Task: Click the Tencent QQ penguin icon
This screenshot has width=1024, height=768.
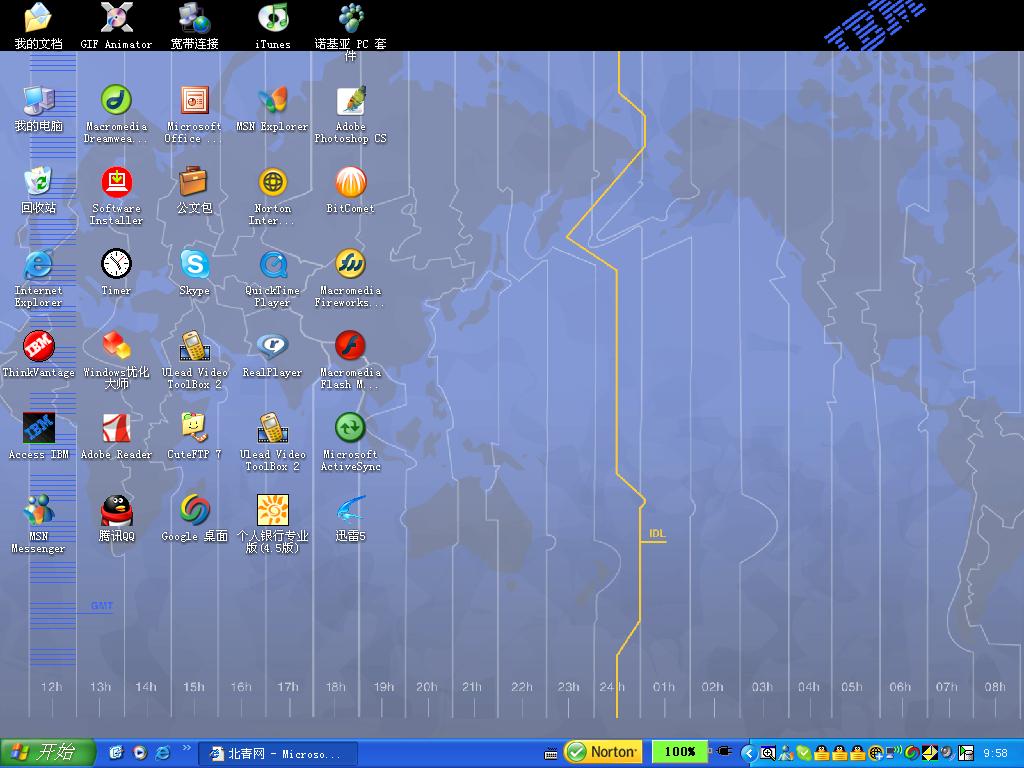Action: coord(116,512)
